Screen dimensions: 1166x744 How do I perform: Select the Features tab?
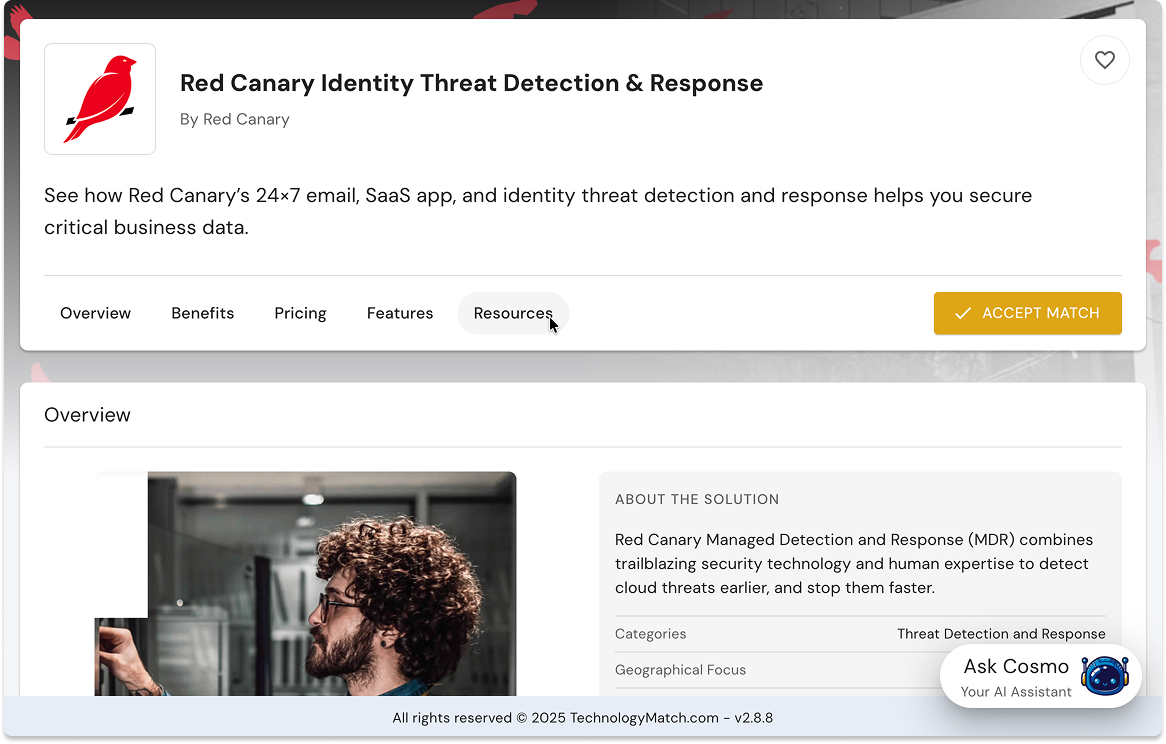[x=399, y=314]
